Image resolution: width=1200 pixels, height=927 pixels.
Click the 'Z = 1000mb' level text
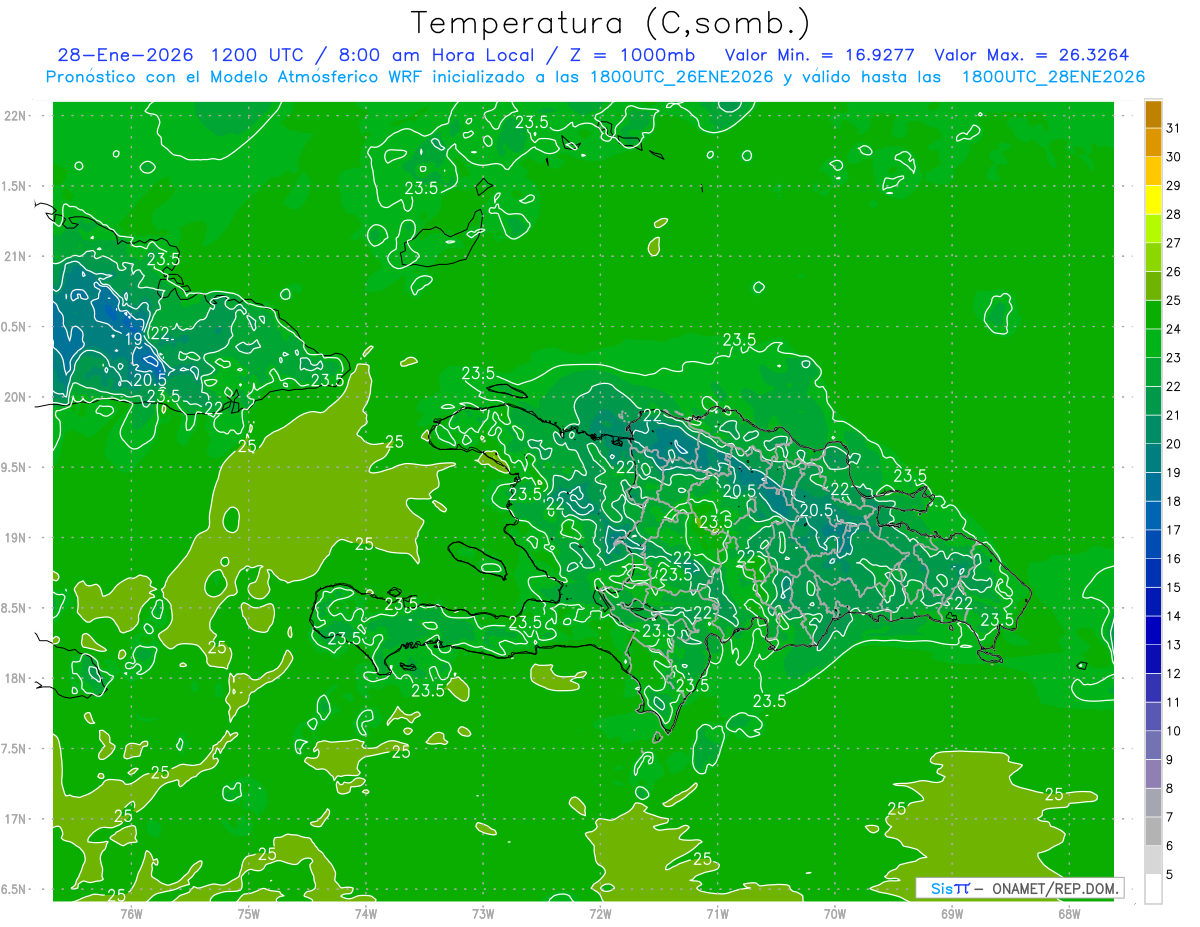pos(632,55)
